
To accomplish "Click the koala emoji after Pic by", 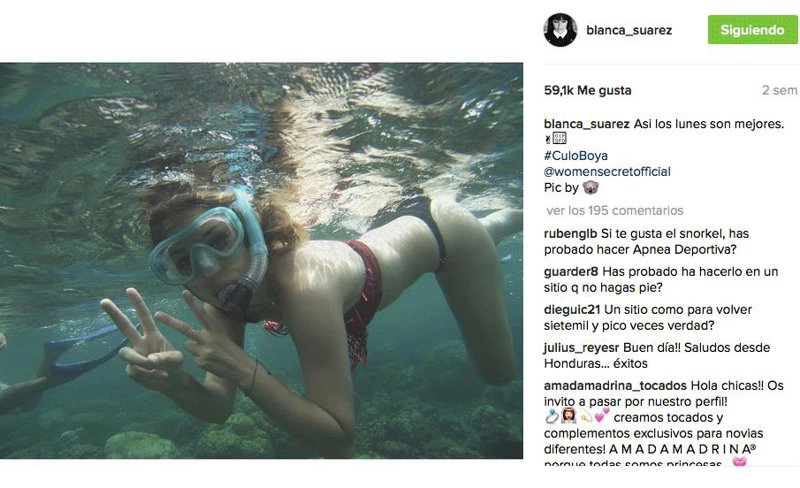I will pyautogui.click(x=590, y=187).
